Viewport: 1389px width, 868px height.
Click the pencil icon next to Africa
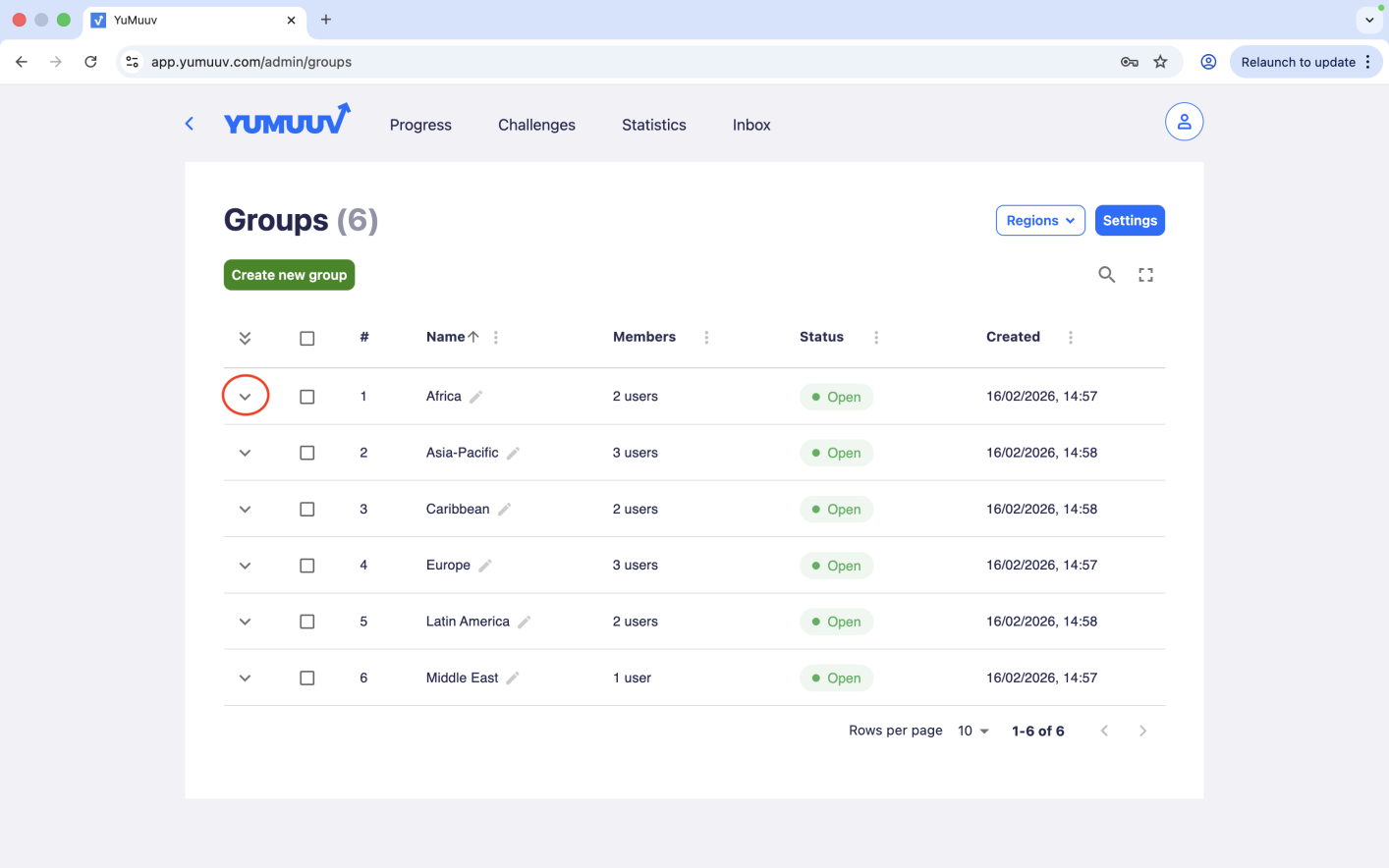(476, 397)
